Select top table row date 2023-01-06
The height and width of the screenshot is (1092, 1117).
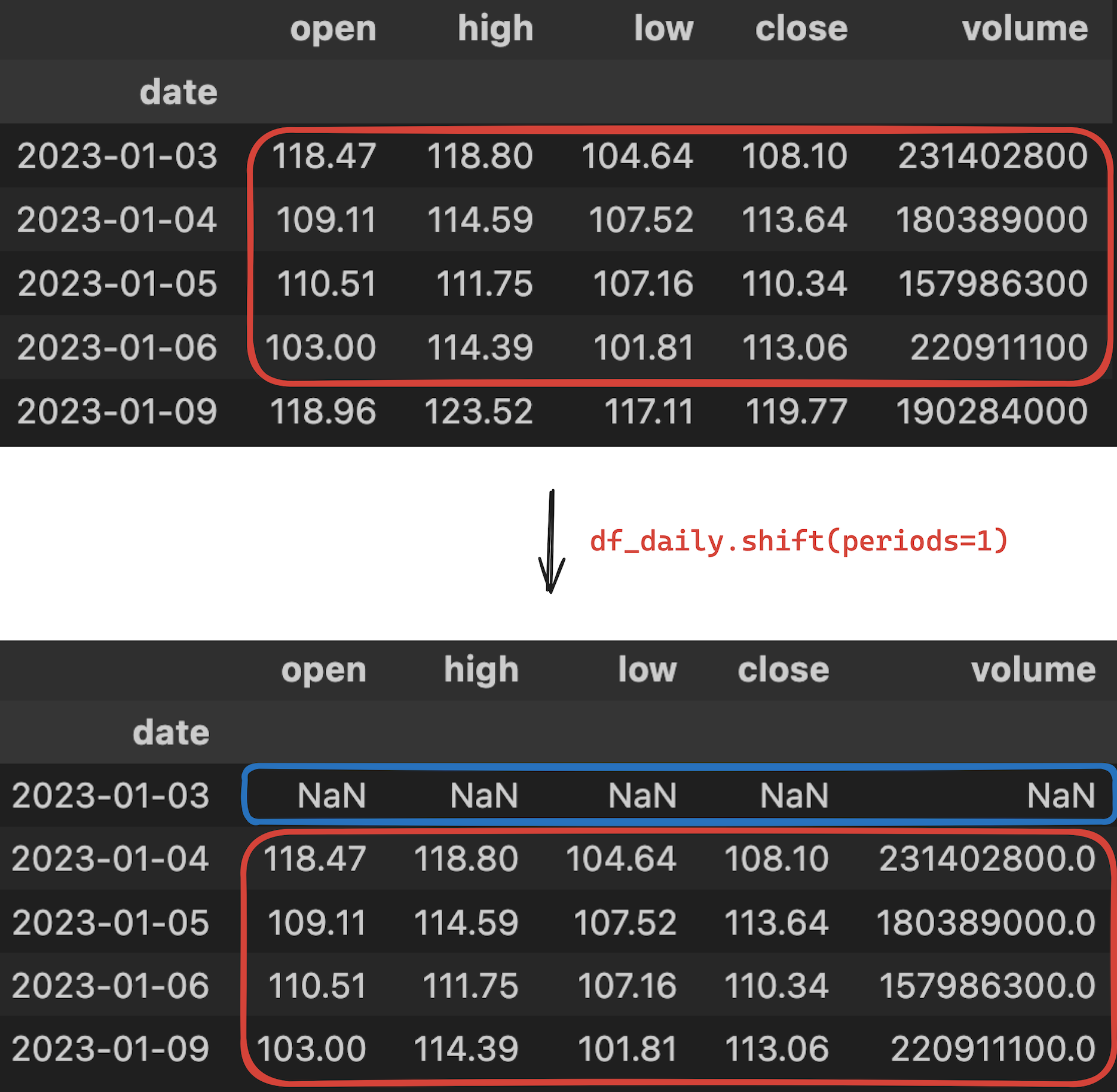point(117,347)
